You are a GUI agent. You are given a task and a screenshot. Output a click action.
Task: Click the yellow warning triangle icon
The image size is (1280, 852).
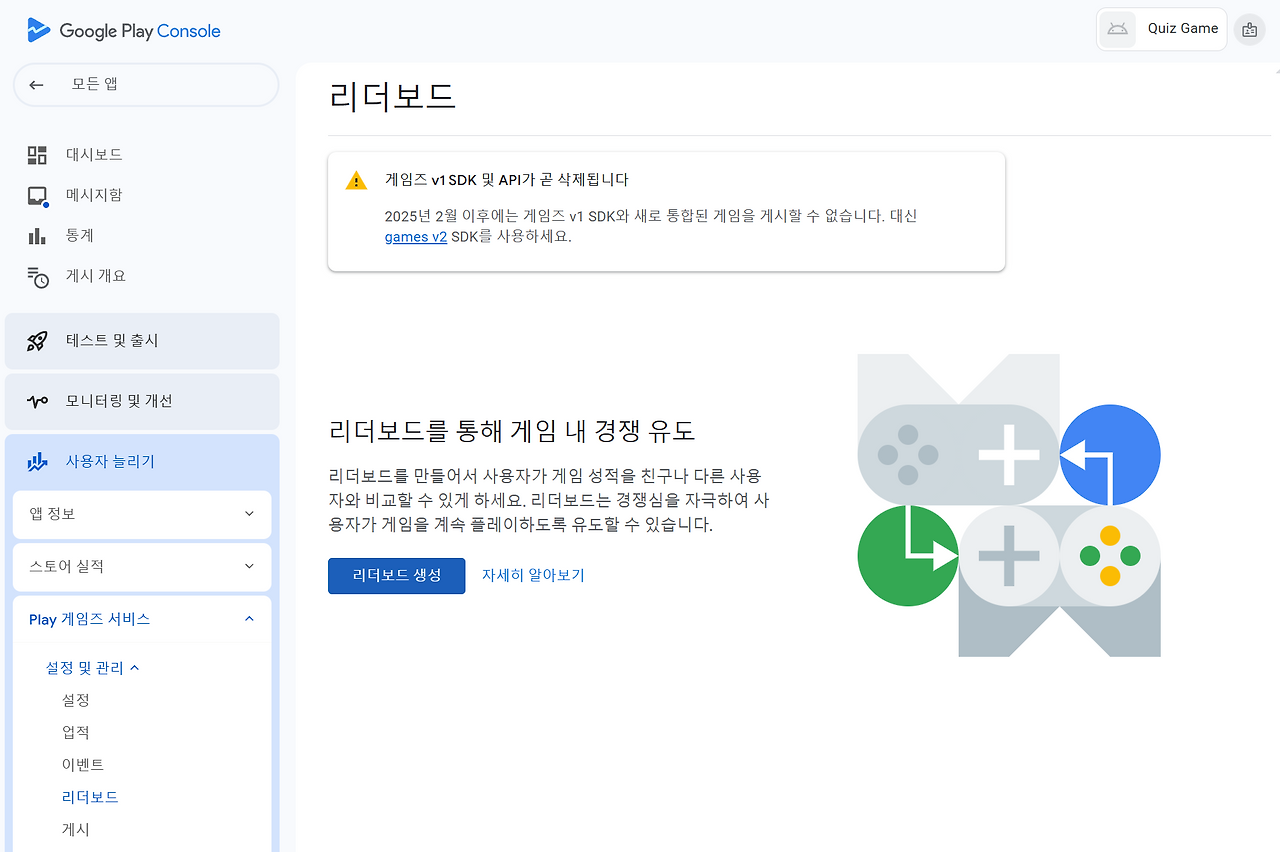pyautogui.click(x=357, y=181)
